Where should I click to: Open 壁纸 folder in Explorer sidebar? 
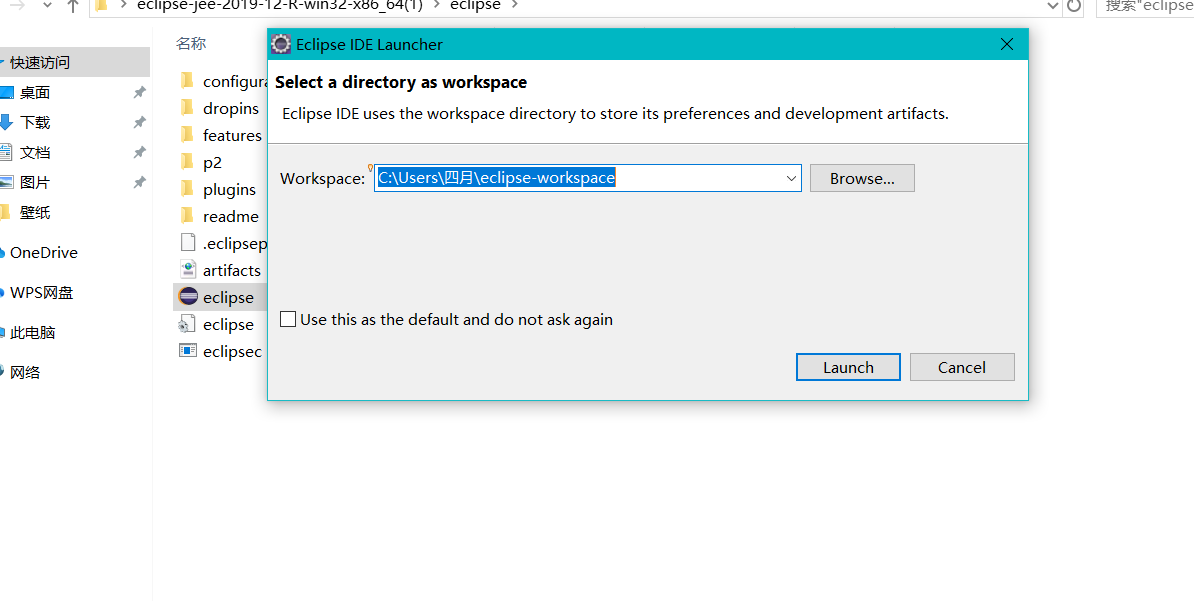click(x=35, y=213)
